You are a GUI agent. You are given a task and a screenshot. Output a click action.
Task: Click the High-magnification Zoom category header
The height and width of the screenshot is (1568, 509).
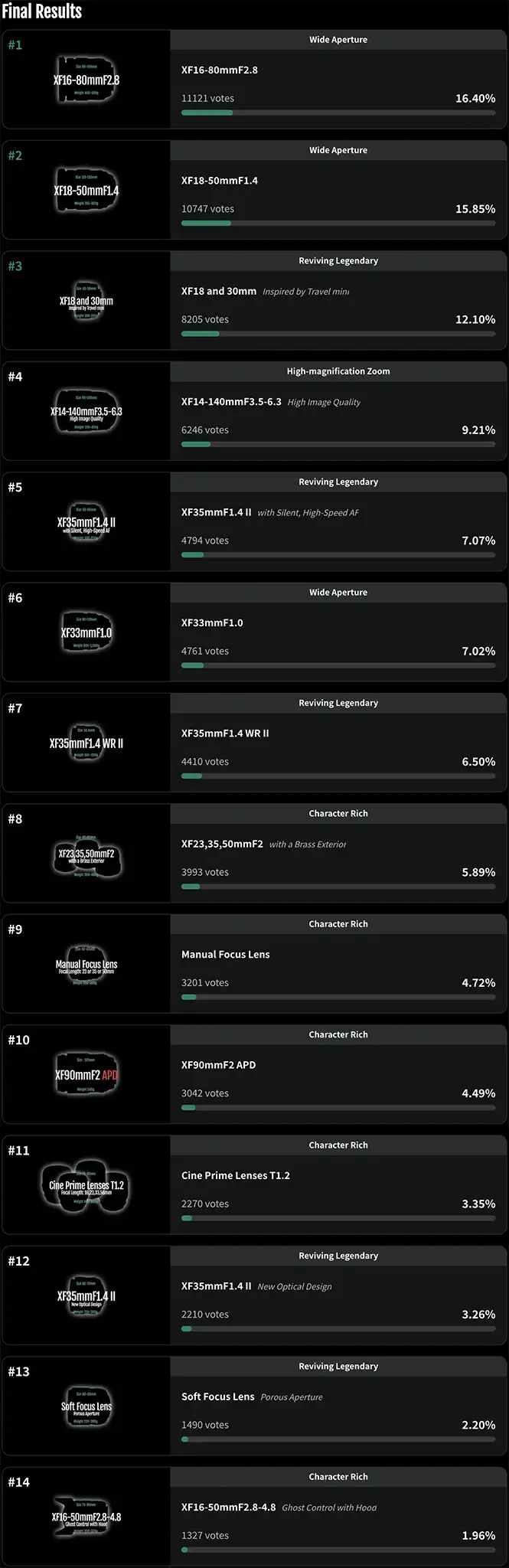[338, 371]
